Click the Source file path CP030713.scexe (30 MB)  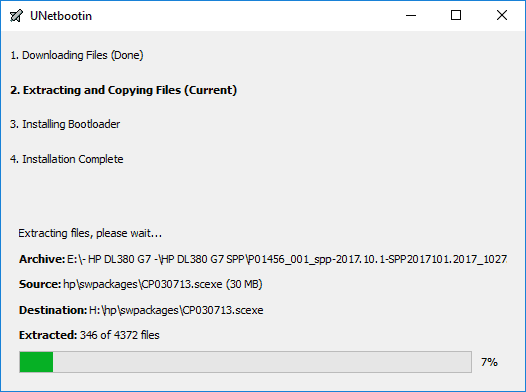(x=163, y=284)
